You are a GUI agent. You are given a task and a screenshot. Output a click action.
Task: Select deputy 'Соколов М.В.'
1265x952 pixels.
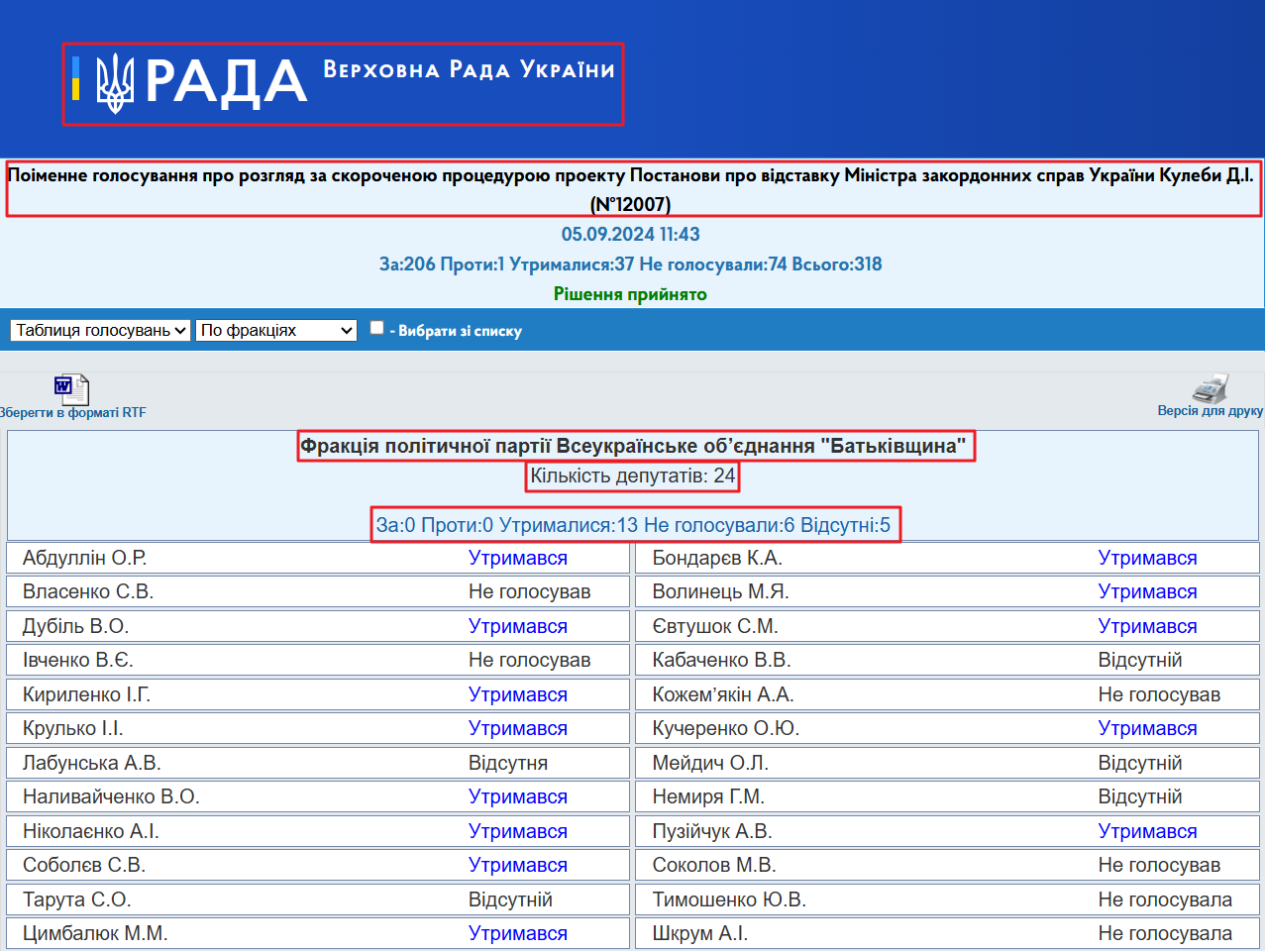[x=714, y=865]
